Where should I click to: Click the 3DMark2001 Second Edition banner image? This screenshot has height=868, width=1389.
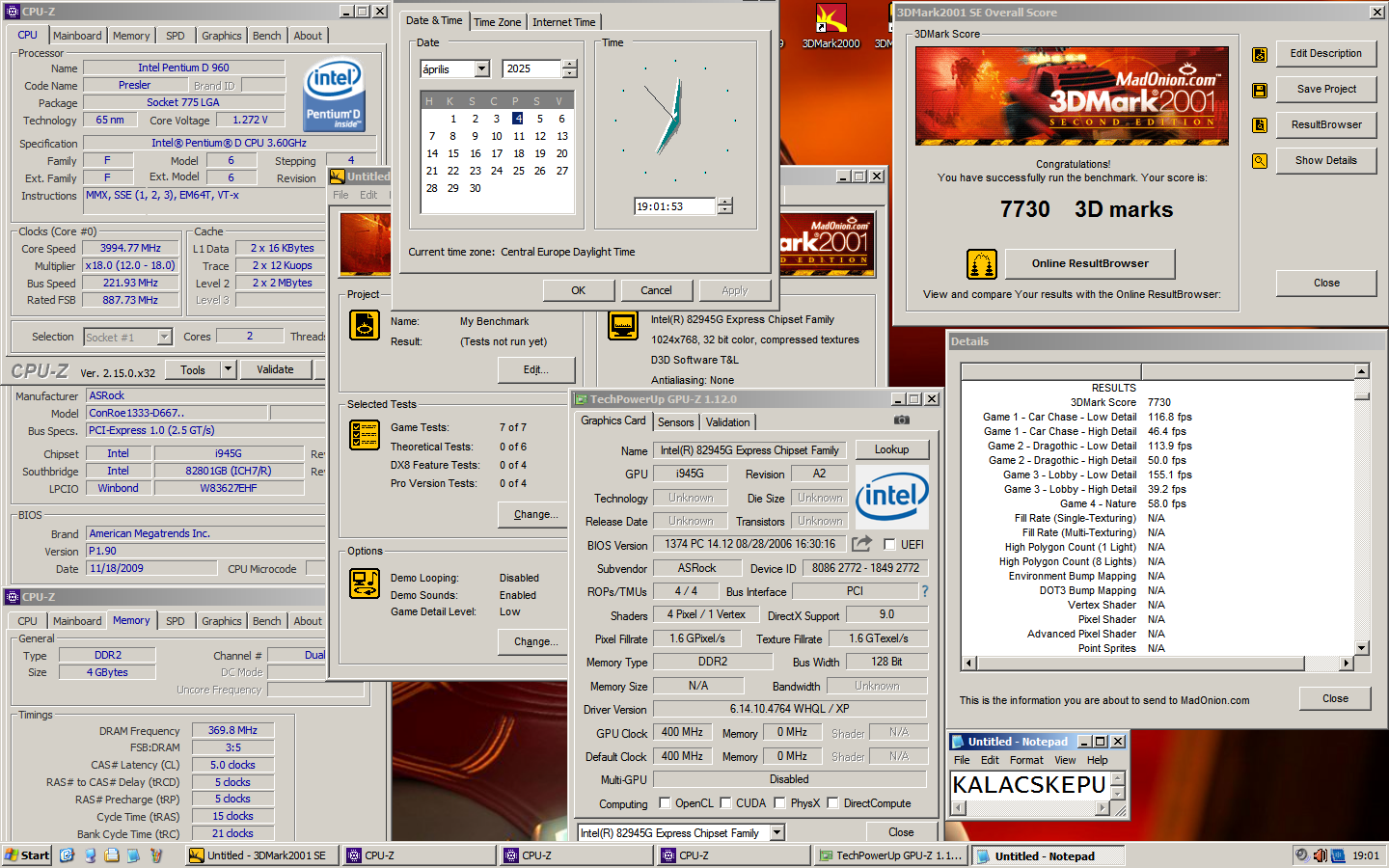(x=1073, y=95)
